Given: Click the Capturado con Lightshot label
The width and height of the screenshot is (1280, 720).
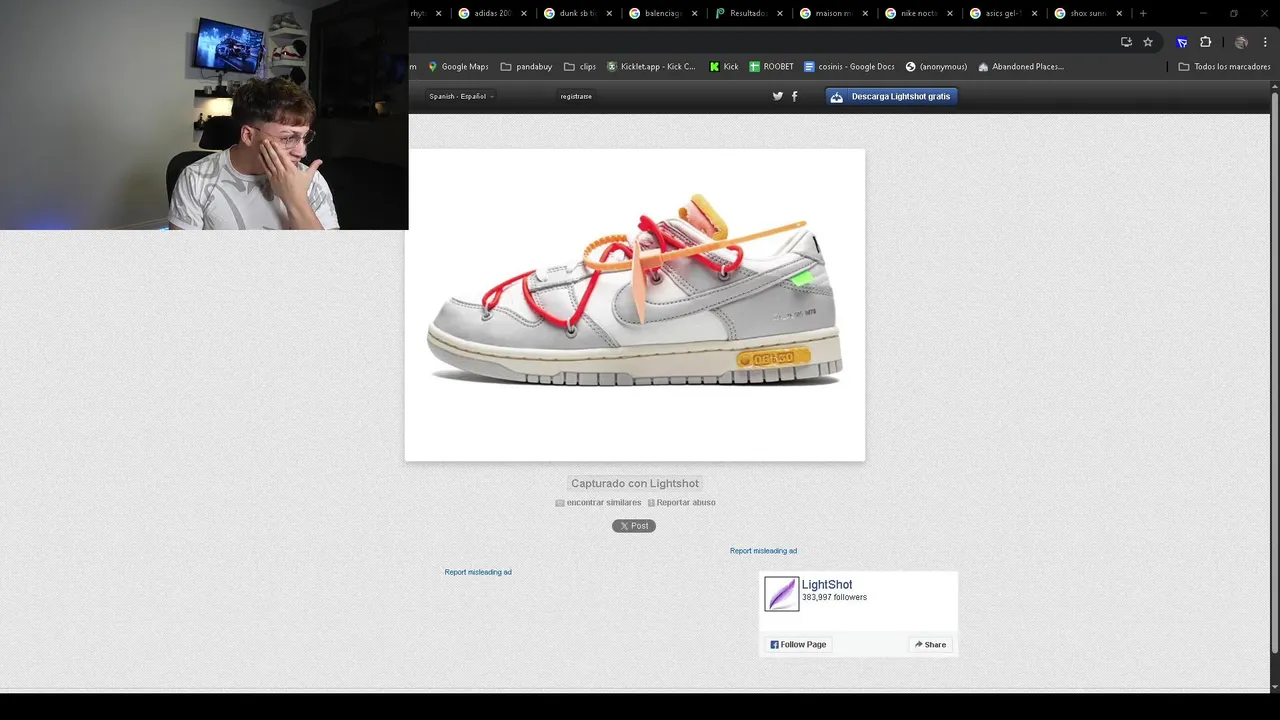Looking at the screenshot, I should pos(635,483).
